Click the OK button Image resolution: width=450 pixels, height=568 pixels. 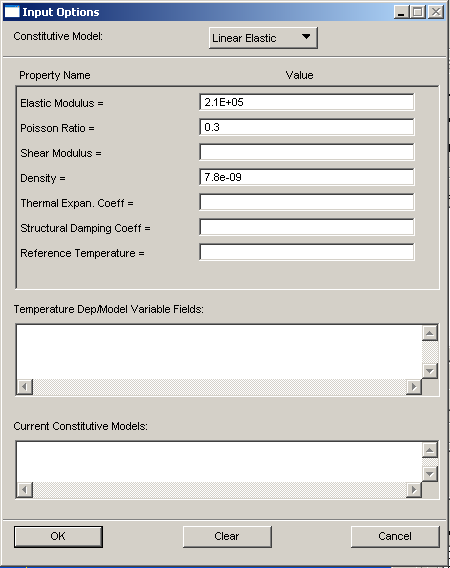click(x=58, y=536)
